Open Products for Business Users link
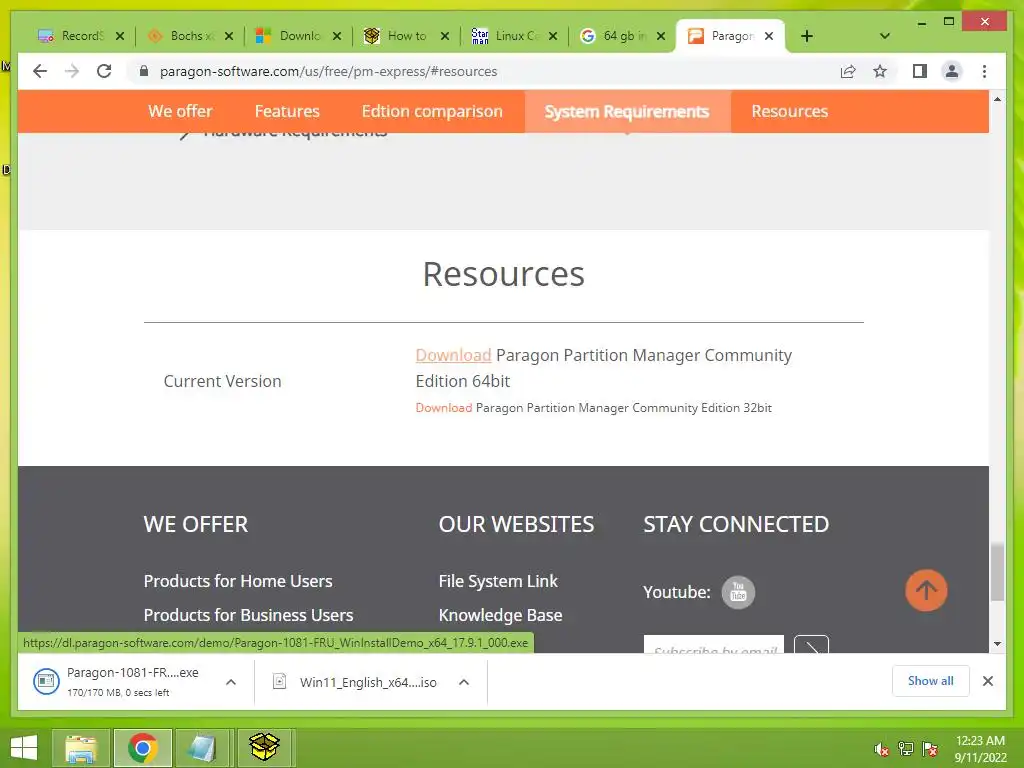Viewport: 1024px width, 768px height. click(x=248, y=615)
